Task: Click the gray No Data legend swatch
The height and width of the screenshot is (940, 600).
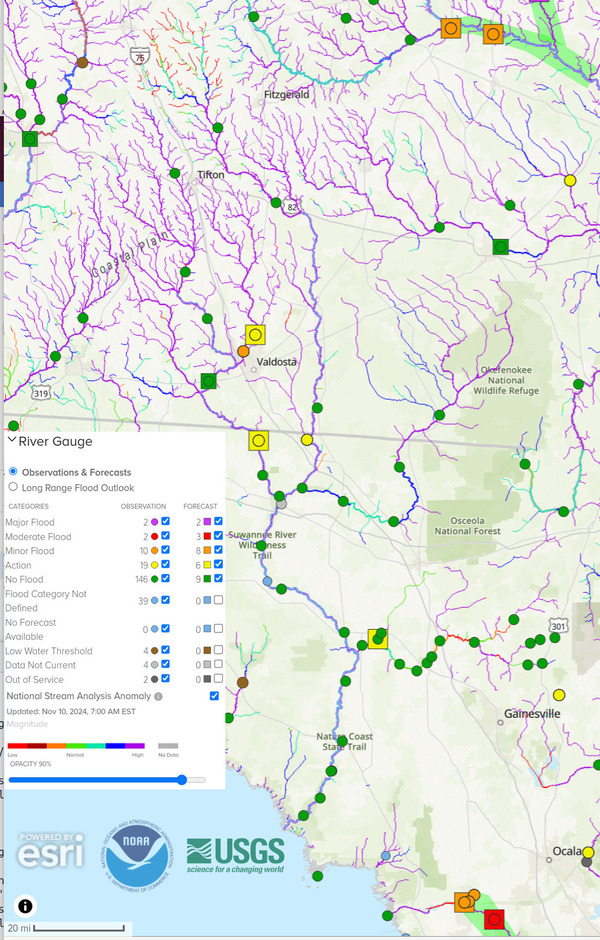Action: (x=168, y=746)
